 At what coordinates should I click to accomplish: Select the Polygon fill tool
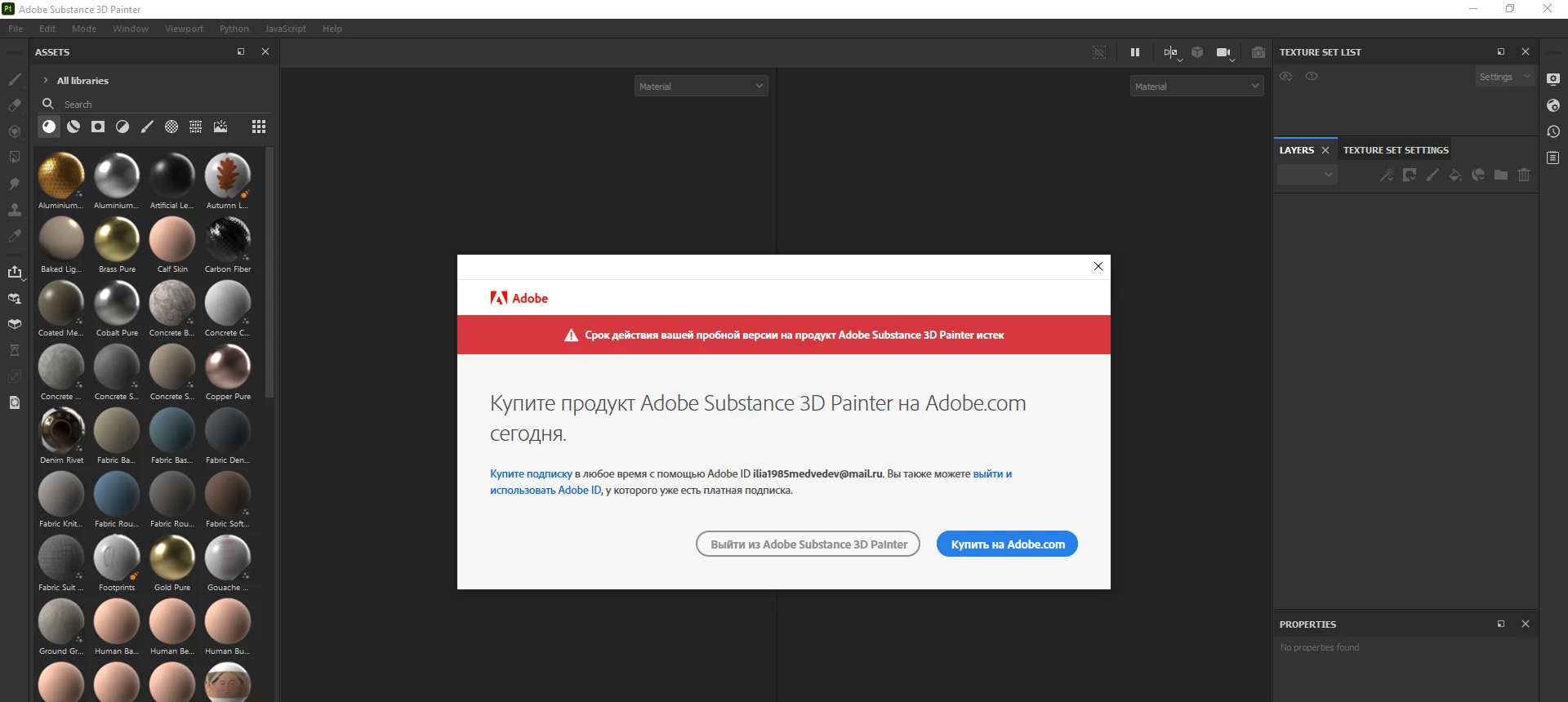point(15,158)
